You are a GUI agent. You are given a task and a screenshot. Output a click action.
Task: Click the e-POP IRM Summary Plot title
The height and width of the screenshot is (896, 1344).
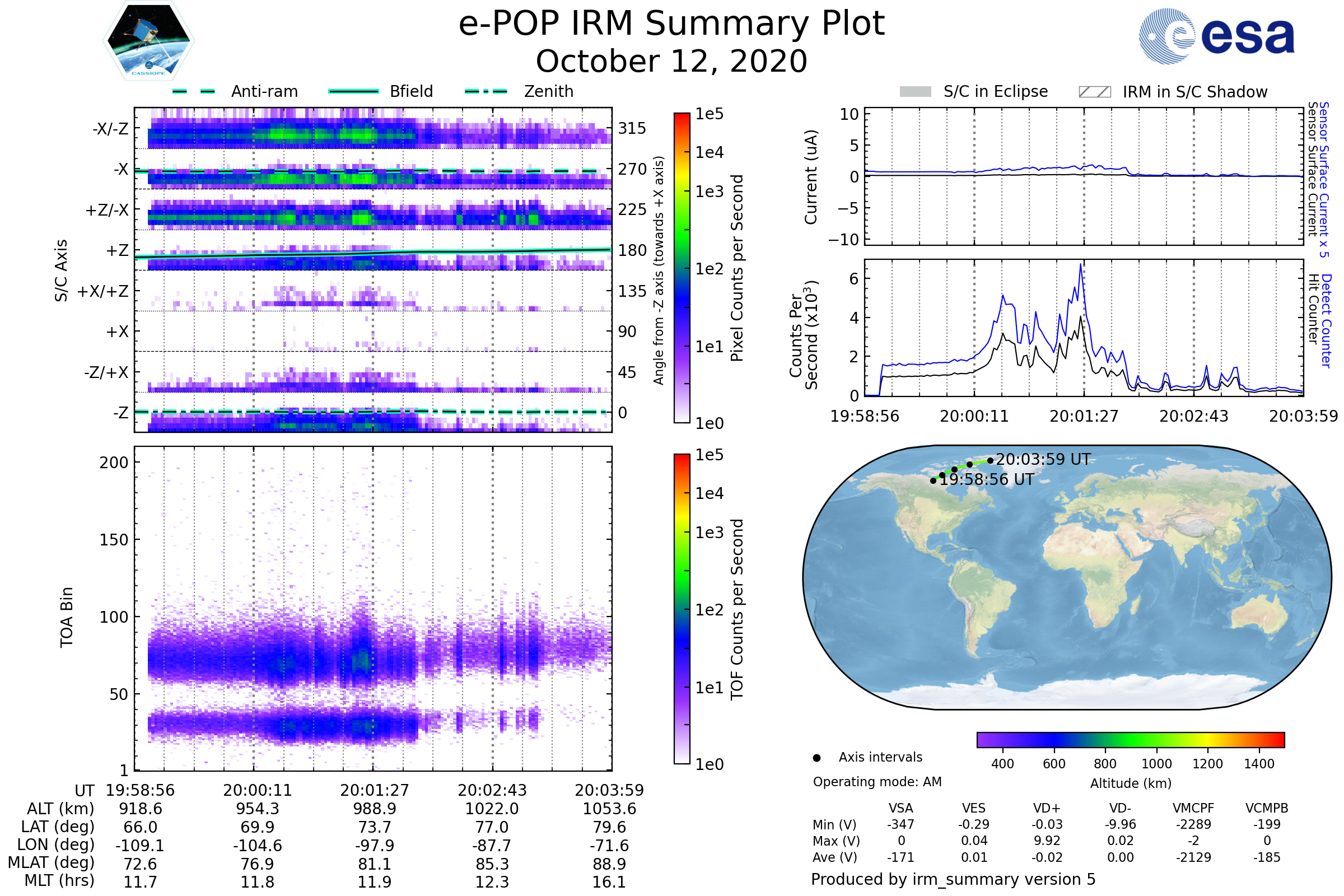(x=671, y=24)
